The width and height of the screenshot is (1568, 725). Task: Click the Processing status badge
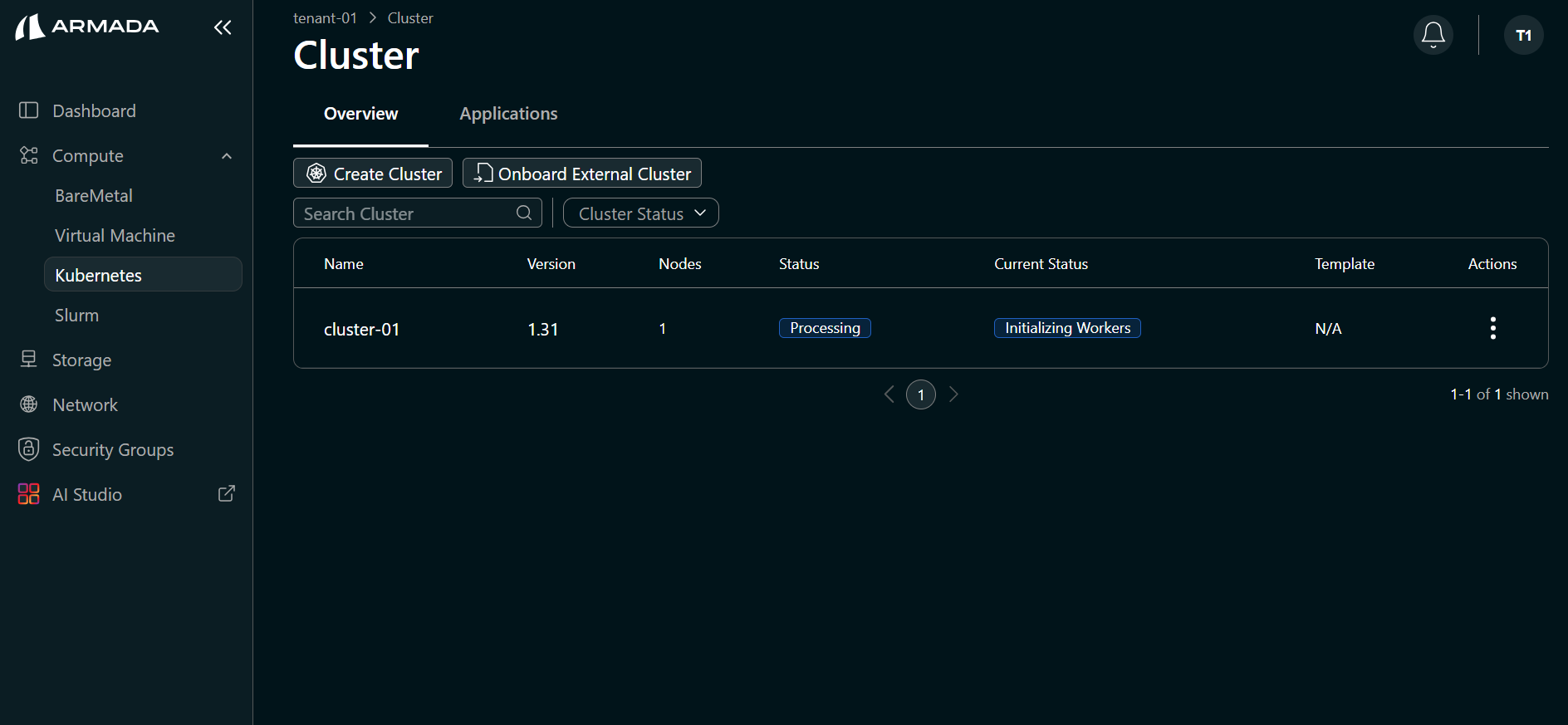(x=825, y=328)
